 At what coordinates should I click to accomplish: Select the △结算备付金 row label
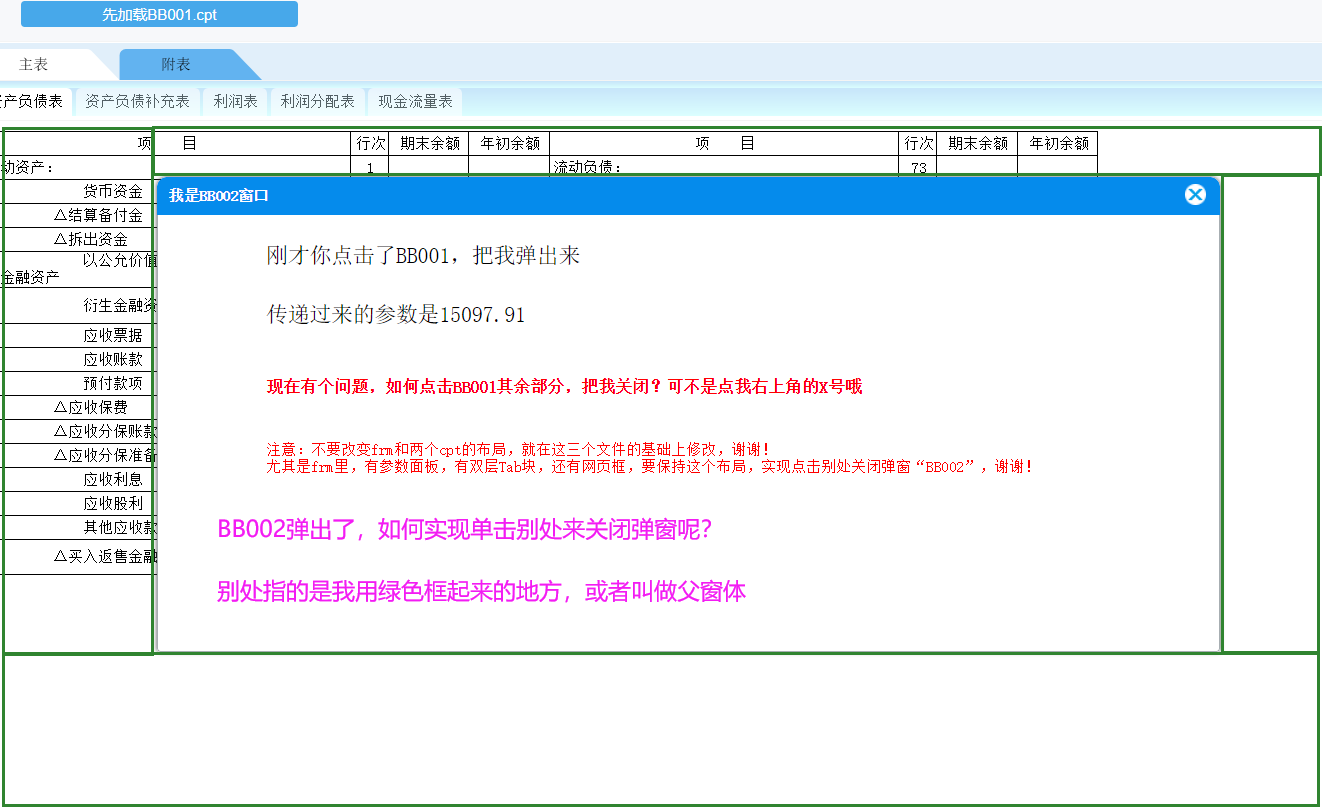pos(98,215)
